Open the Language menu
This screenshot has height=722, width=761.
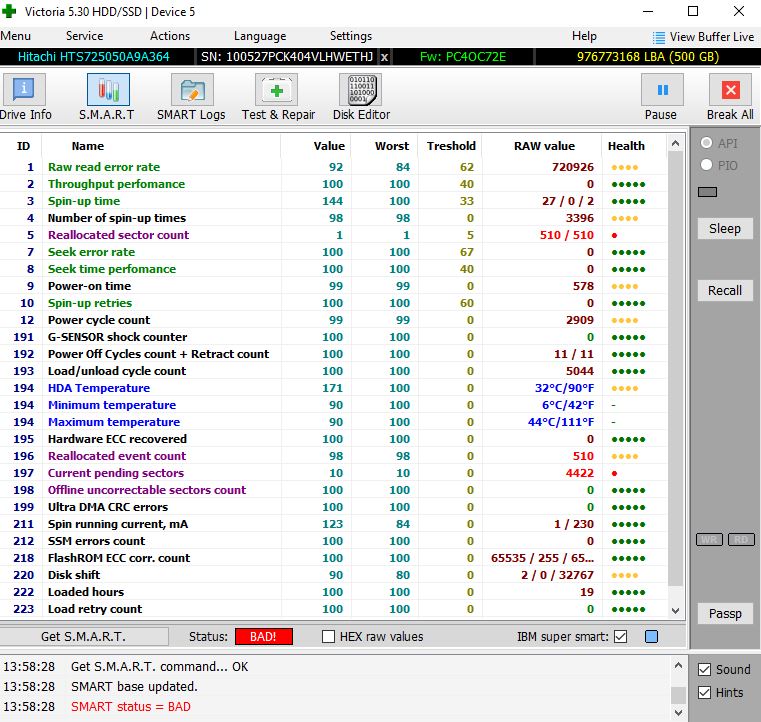coord(260,36)
